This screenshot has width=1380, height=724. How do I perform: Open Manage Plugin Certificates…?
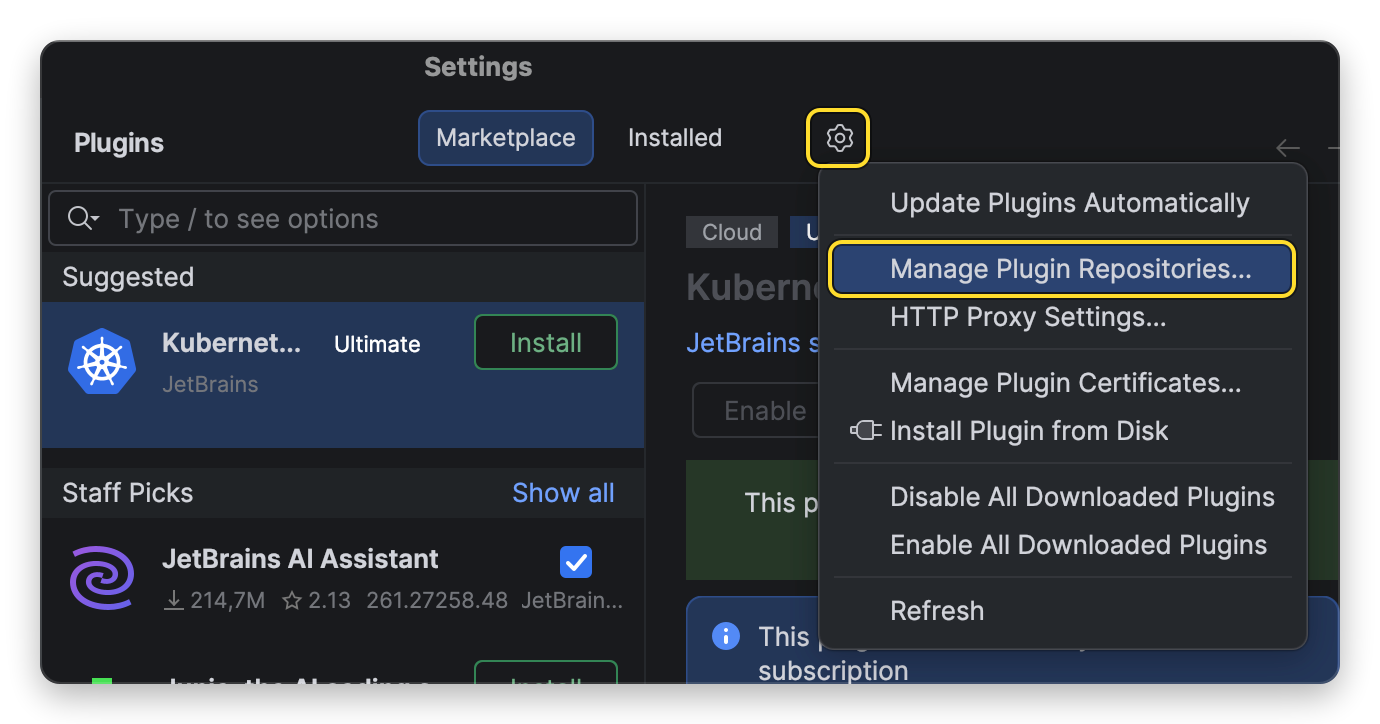click(x=1063, y=383)
